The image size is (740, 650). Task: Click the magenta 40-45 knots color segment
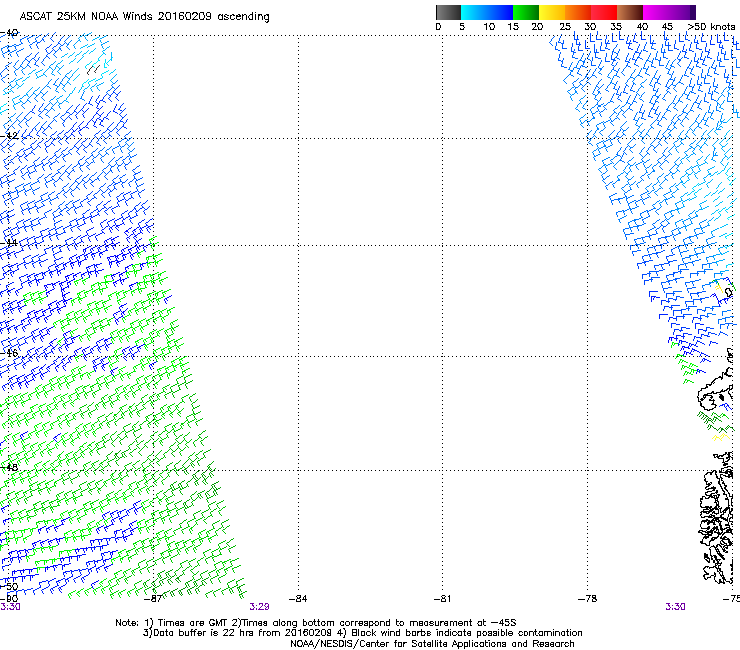tap(656, 12)
